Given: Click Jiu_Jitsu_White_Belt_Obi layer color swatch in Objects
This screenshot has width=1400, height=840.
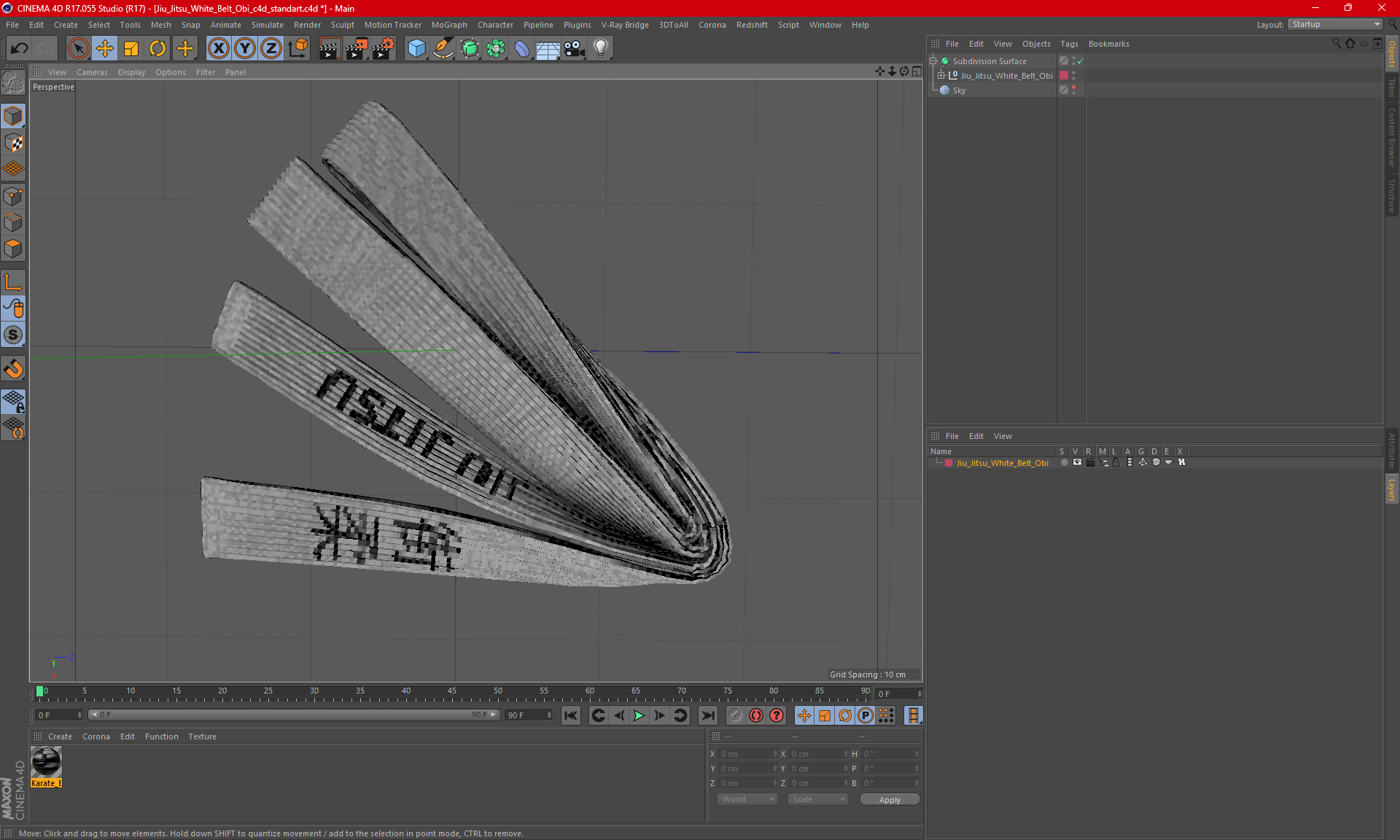Looking at the screenshot, I should click(1064, 76).
